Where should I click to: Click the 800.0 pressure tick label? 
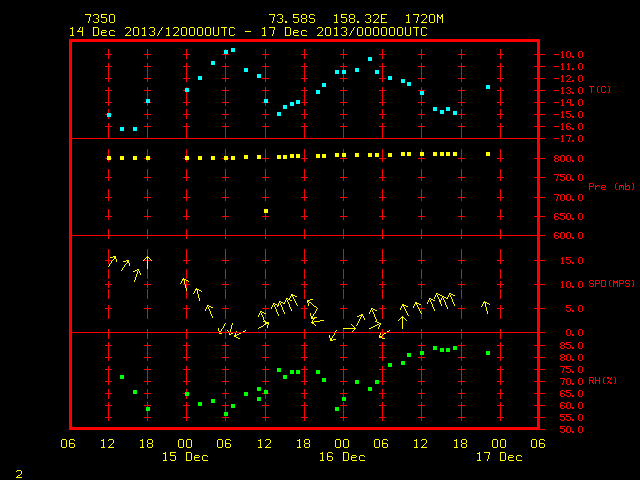coord(568,158)
